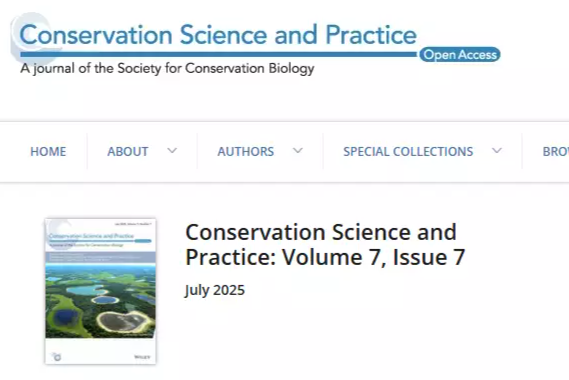569x380 pixels.
Task: Expand the SPECIAL COLLECTIONS chevron
Action: [497, 151]
